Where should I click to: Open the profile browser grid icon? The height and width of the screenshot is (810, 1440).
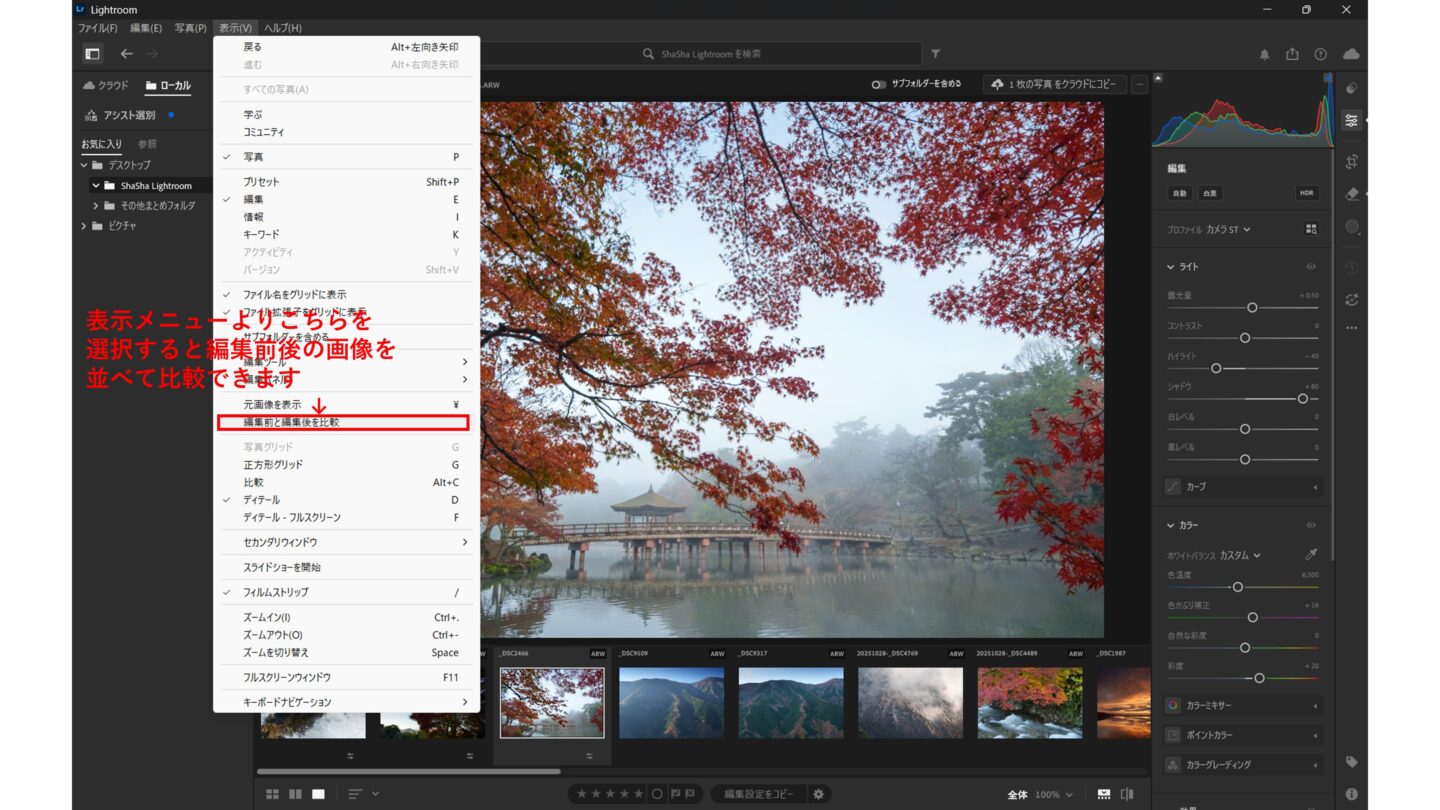point(1311,229)
